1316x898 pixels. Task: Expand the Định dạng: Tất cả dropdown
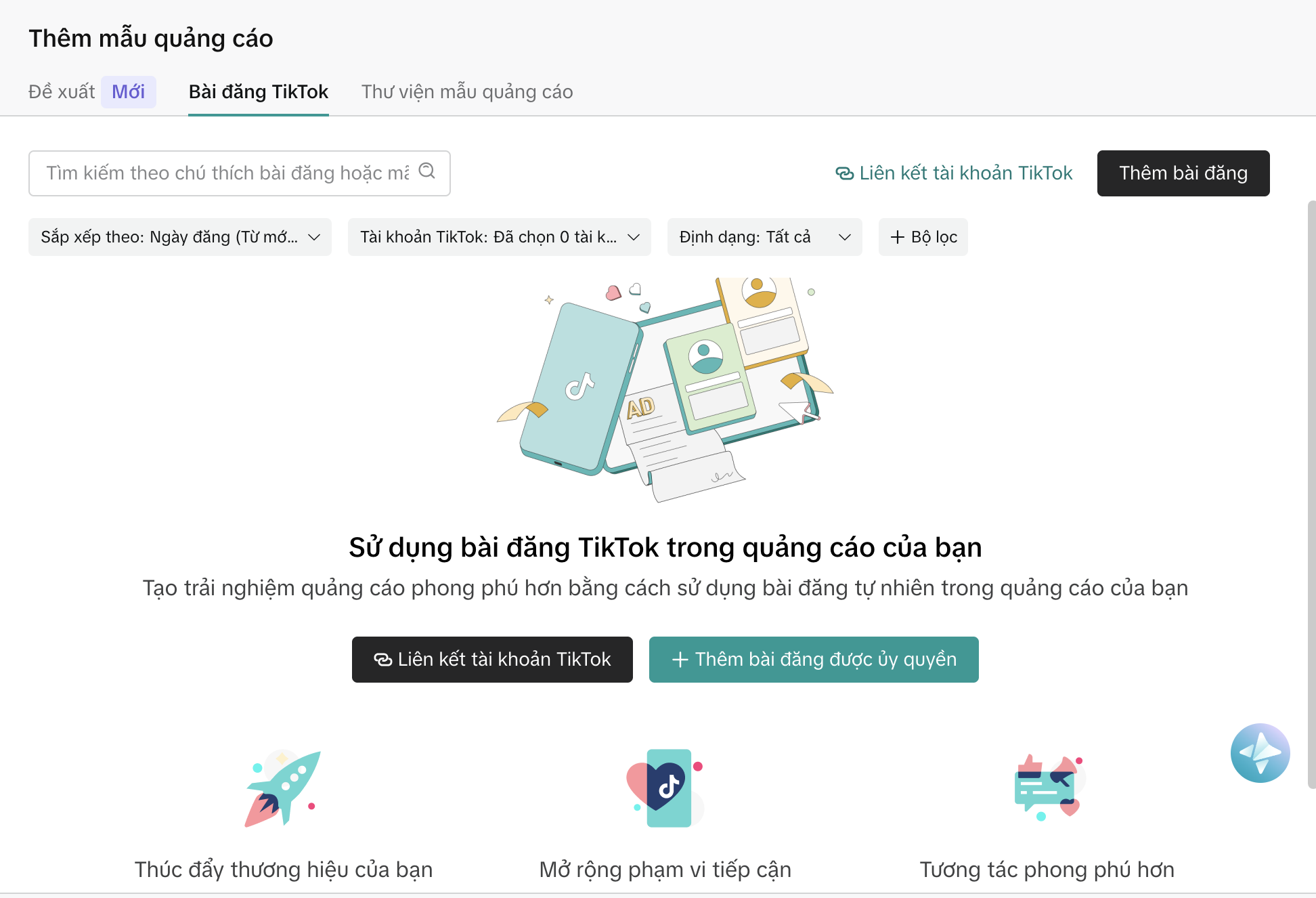pos(765,237)
